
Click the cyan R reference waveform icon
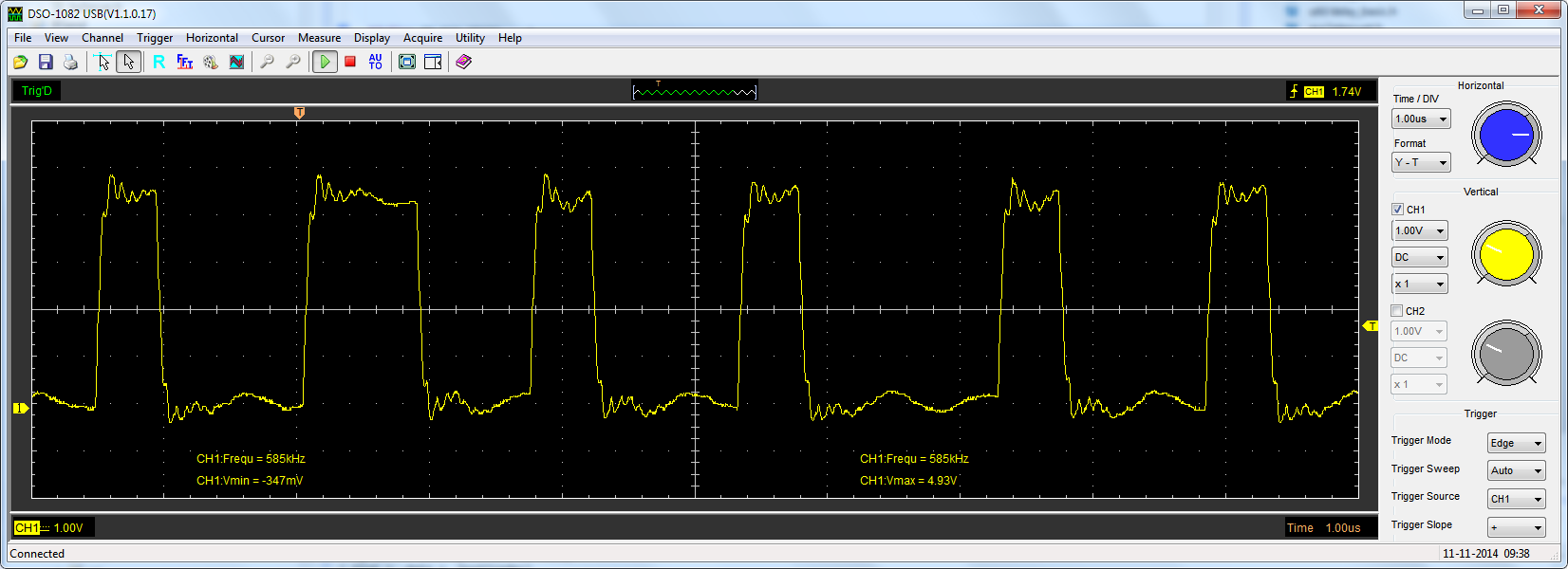[x=159, y=62]
